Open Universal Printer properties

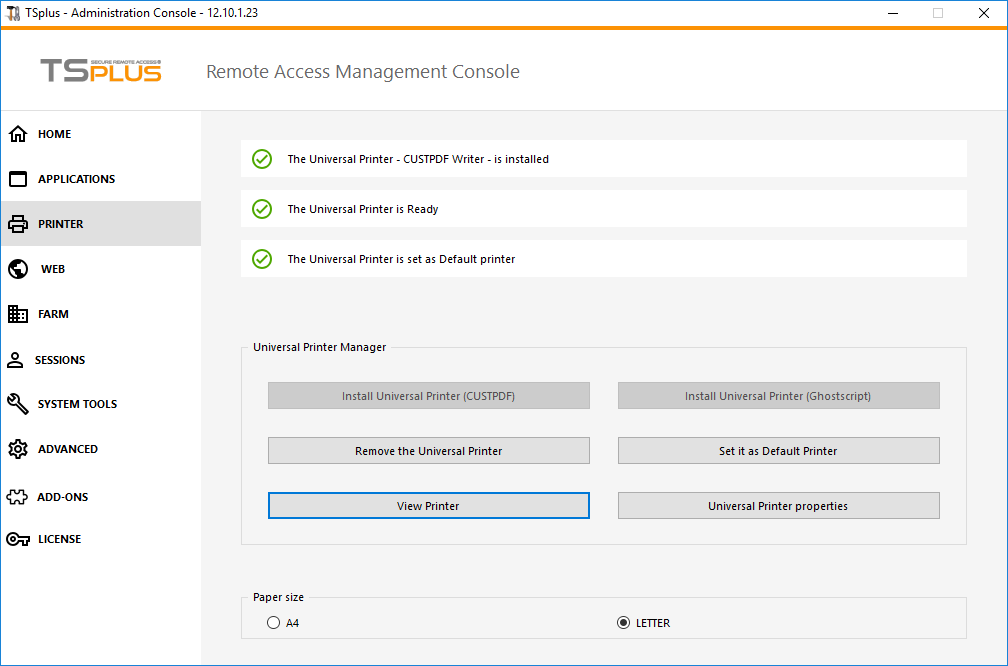click(x=778, y=505)
